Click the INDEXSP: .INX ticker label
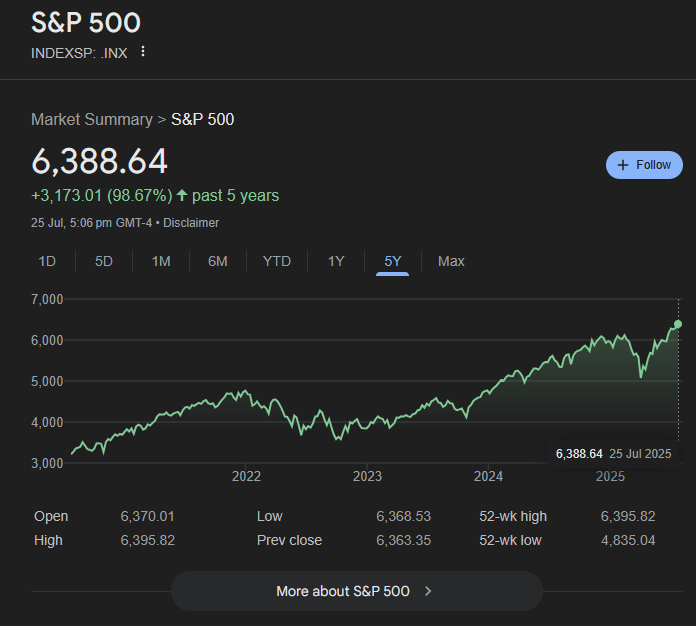The height and width of the screenshot is (626, 696). [79, 53]
